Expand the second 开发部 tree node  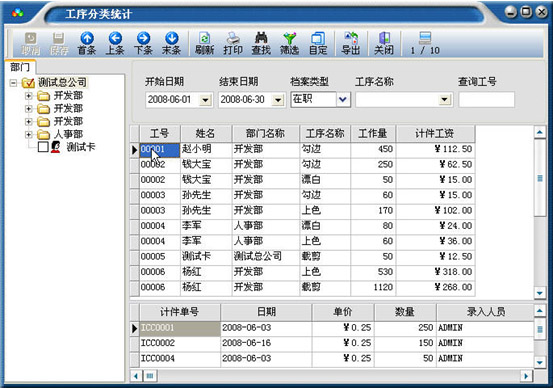29,109
